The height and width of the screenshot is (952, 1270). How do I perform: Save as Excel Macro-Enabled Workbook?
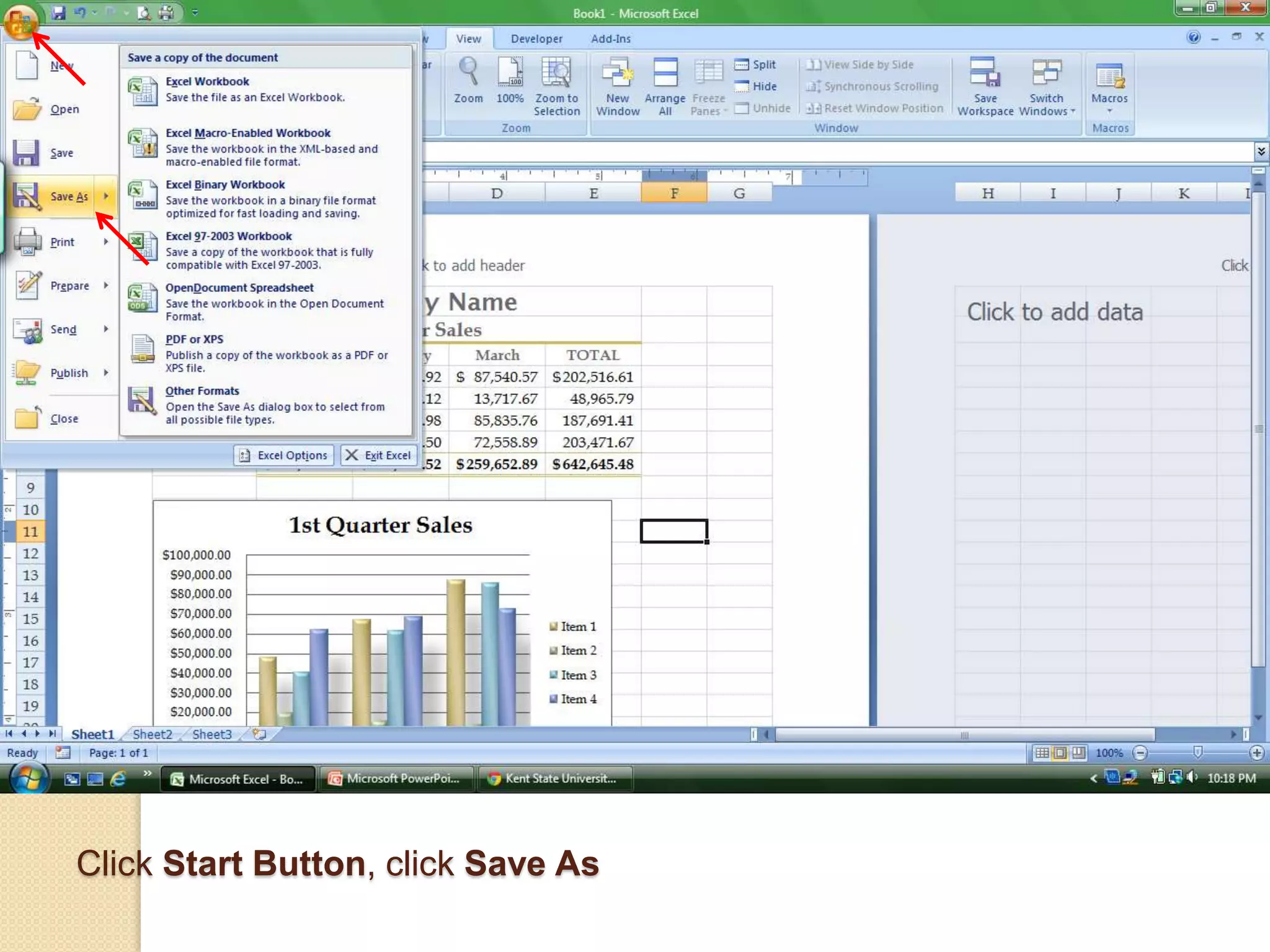[267, 148]
